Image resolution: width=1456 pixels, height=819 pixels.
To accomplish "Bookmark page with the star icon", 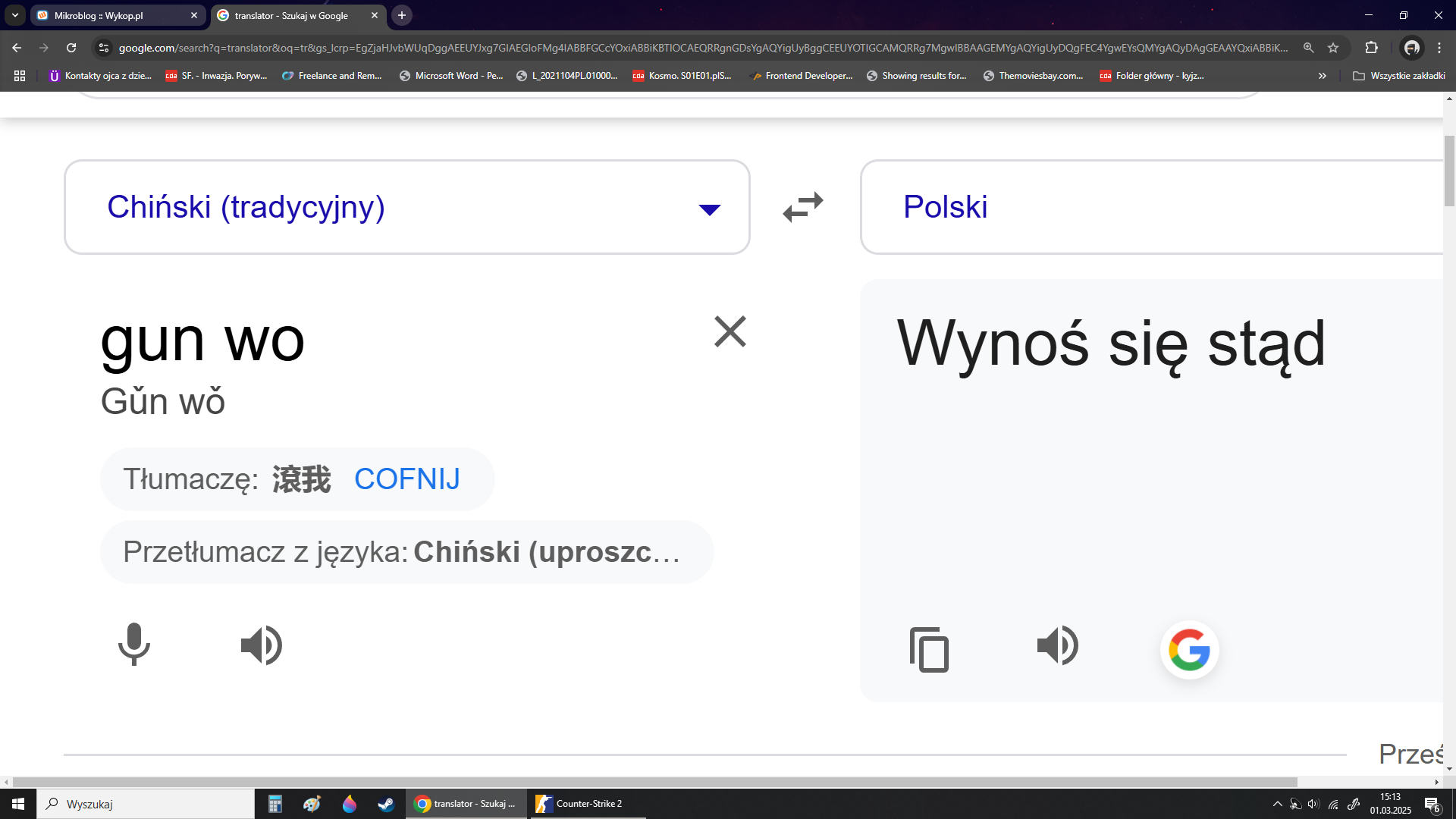I will (x=1333, y=48).
